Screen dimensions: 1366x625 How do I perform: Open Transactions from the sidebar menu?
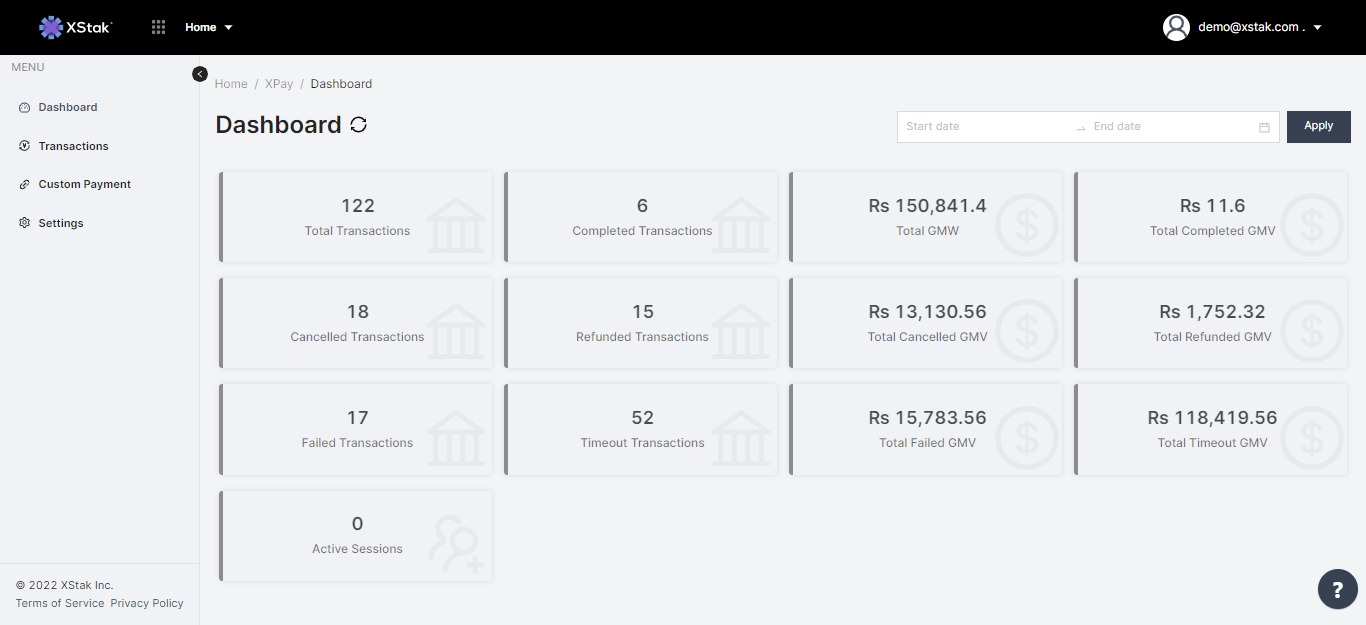[73, 146]
